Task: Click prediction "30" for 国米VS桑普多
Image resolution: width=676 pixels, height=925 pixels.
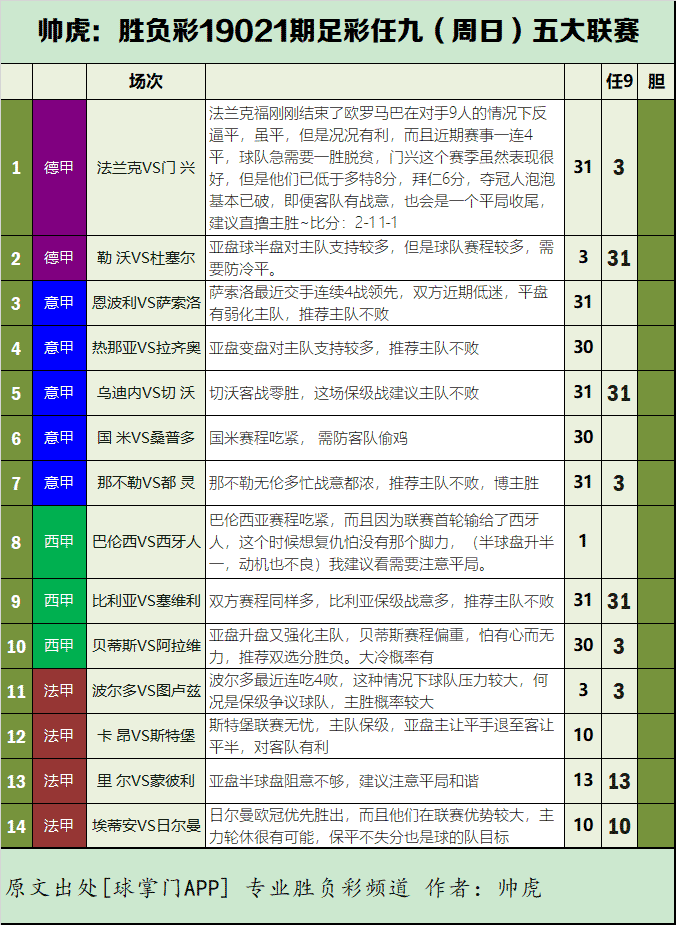Action: pos(583,437)
